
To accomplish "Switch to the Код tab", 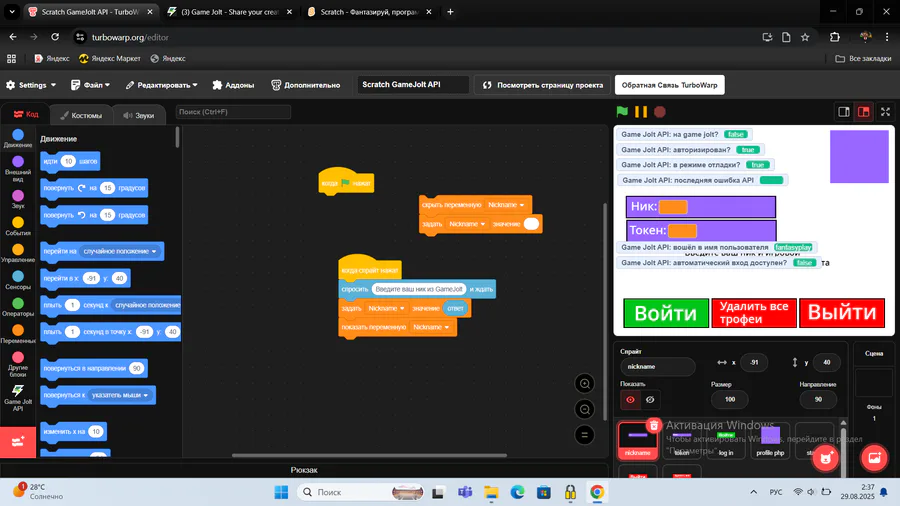I will point(26,114).
